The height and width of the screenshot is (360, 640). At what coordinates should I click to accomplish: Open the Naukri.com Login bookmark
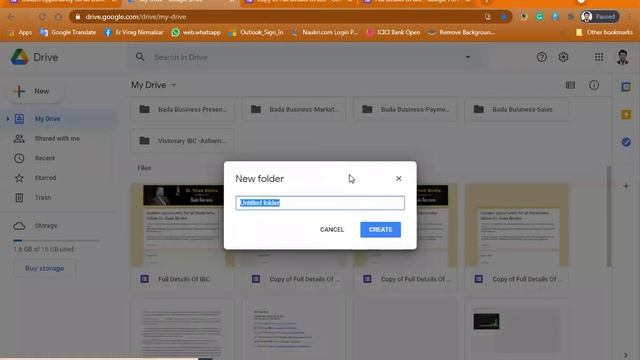325,32
